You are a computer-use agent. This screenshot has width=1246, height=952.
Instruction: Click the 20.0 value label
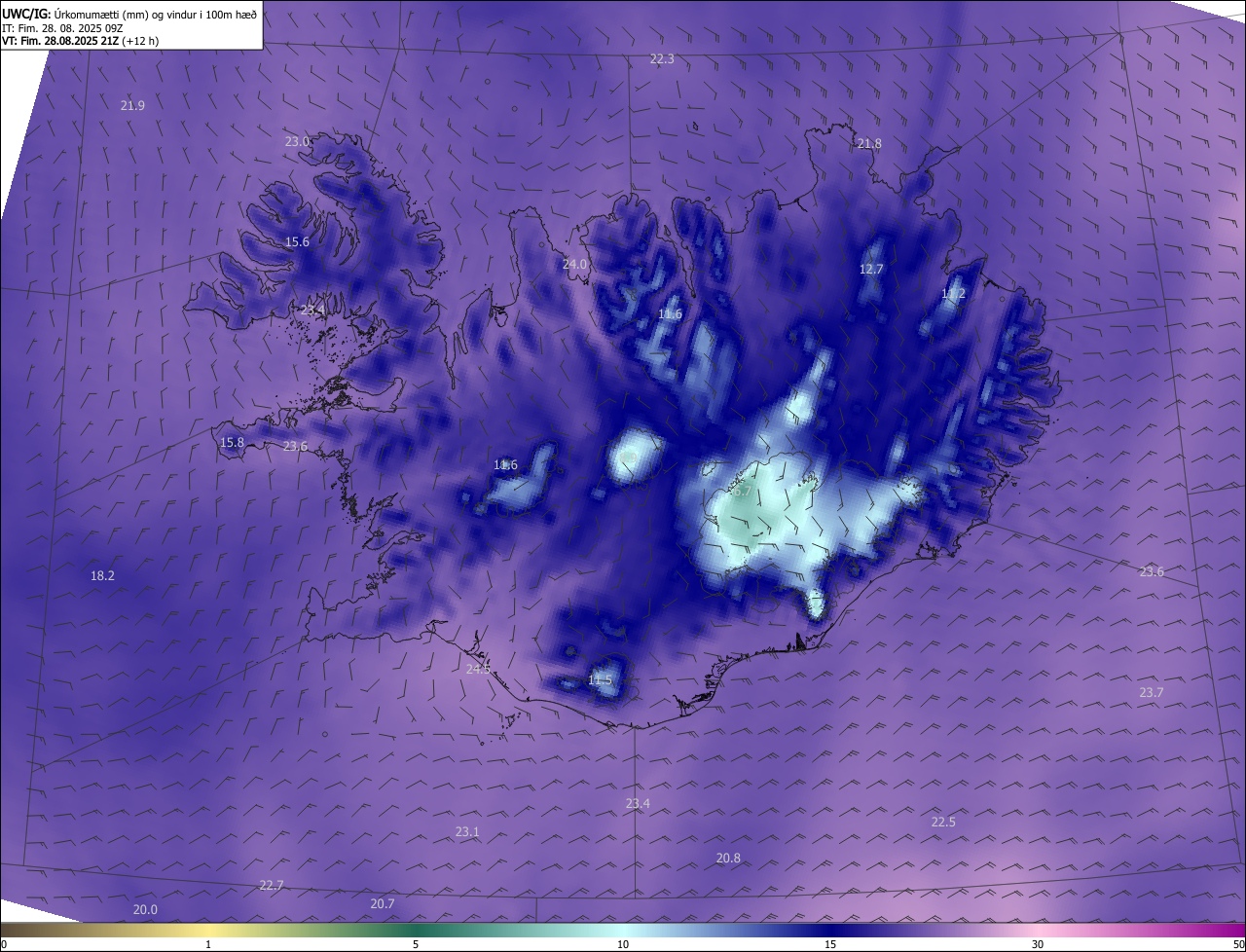[x=145, y=910]
